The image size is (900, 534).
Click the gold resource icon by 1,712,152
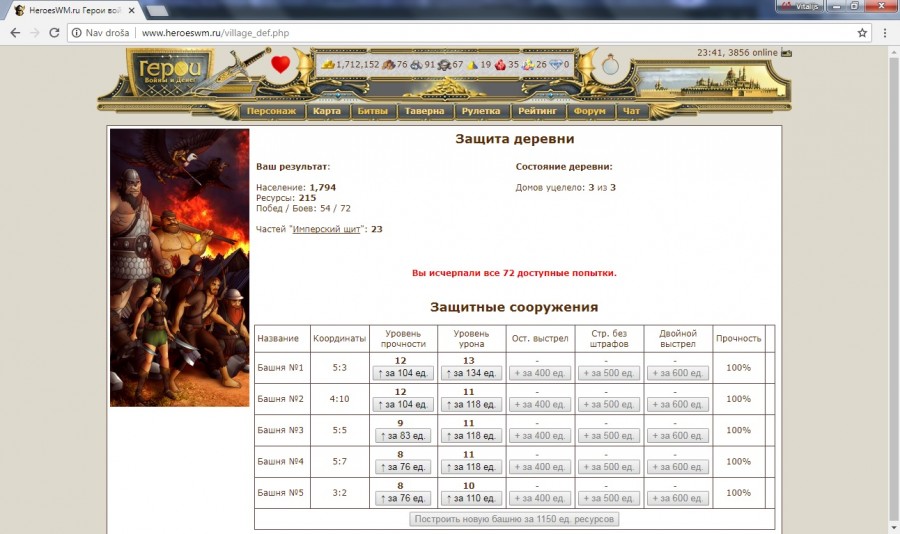click(328, 64)
